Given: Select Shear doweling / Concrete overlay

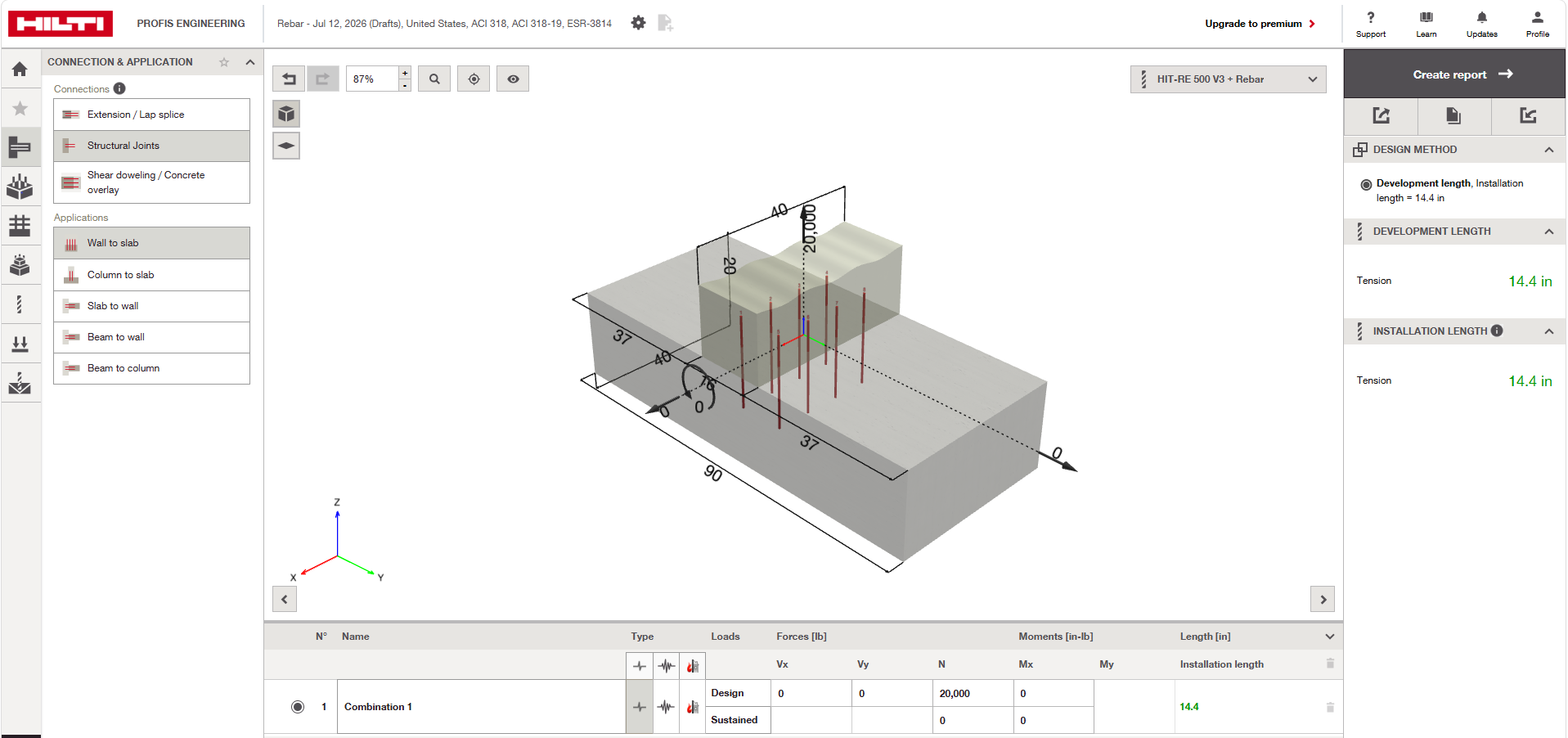Looking at the screenshot, I should (x=151, y=182).
